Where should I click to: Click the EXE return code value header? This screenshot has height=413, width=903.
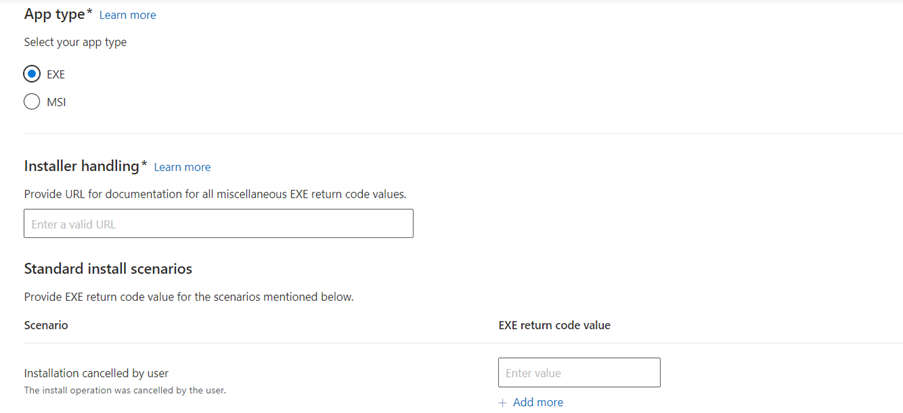tap(554, 325)
